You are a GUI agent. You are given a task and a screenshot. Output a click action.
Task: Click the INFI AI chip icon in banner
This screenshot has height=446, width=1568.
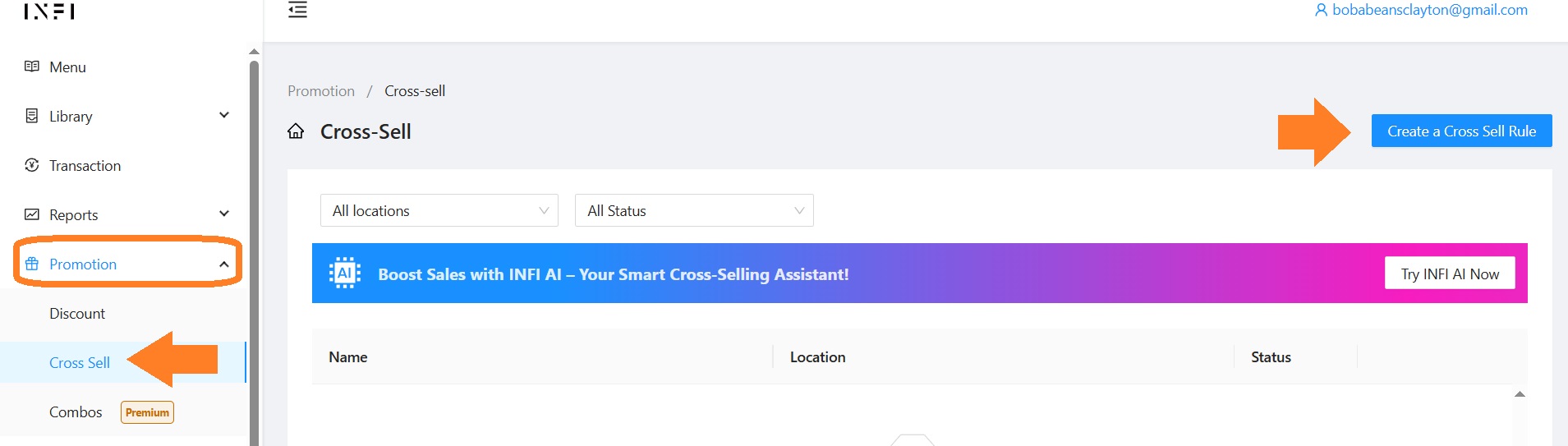coord(345,274)
